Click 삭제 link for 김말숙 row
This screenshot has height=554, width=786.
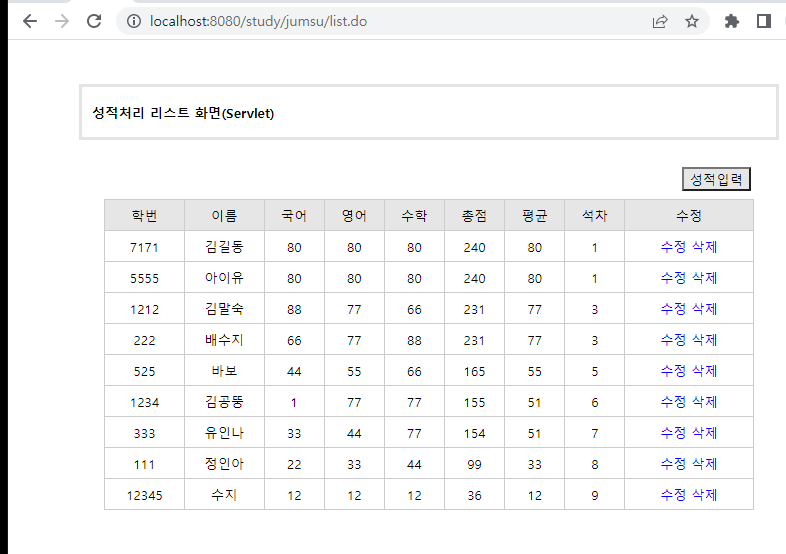[x=704, y=309]
